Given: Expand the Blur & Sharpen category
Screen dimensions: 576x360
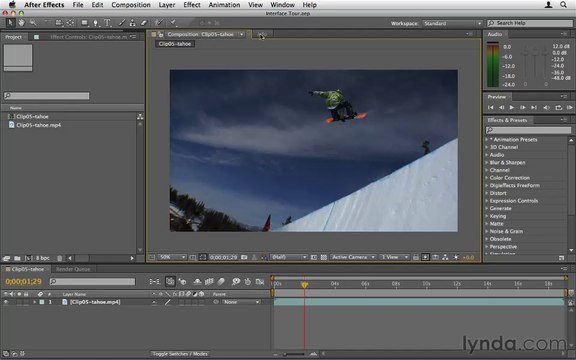Looking at the screenshot, I should pos(487,162).
